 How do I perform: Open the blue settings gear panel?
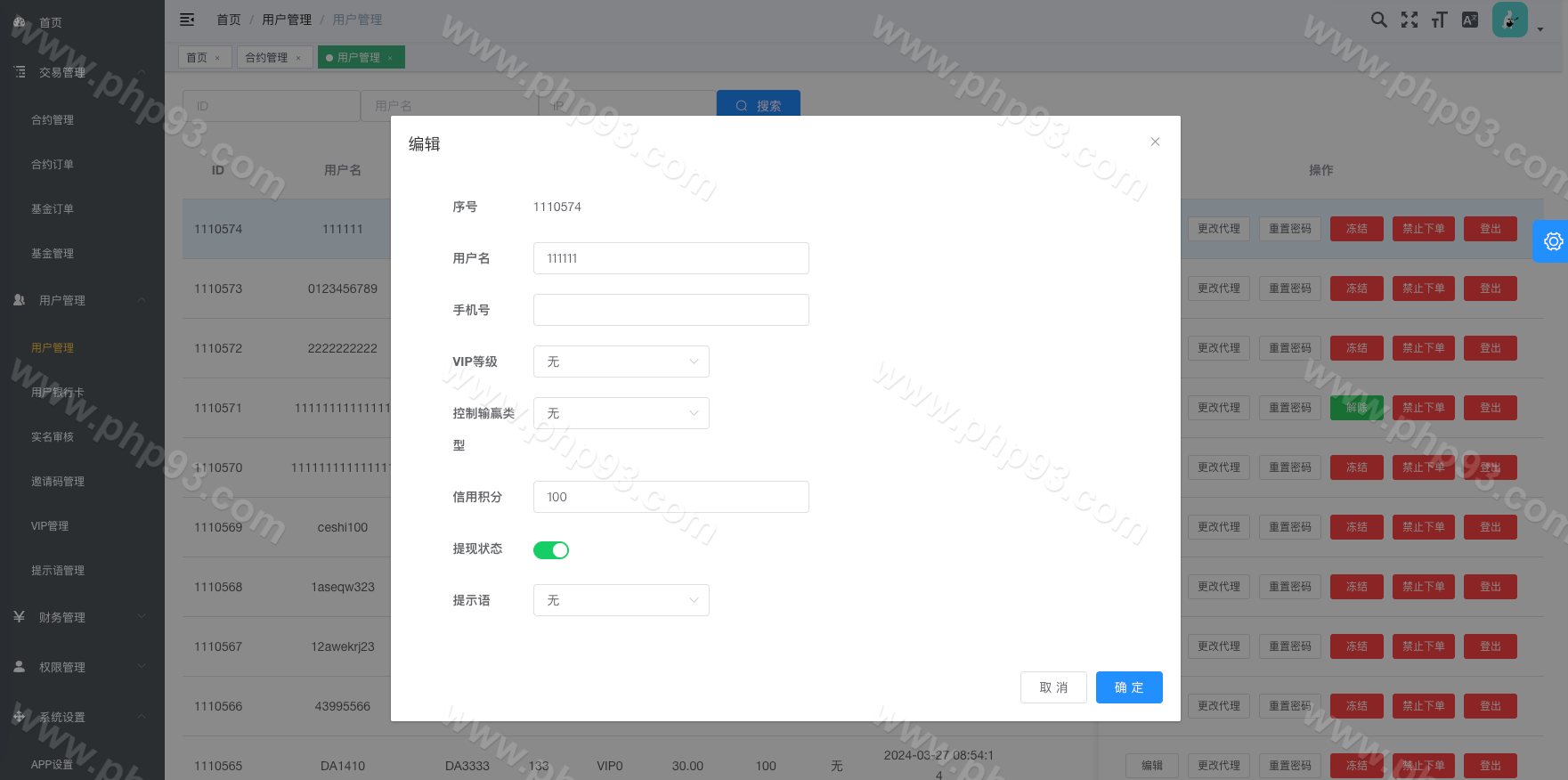click(x=1553, y=241)
